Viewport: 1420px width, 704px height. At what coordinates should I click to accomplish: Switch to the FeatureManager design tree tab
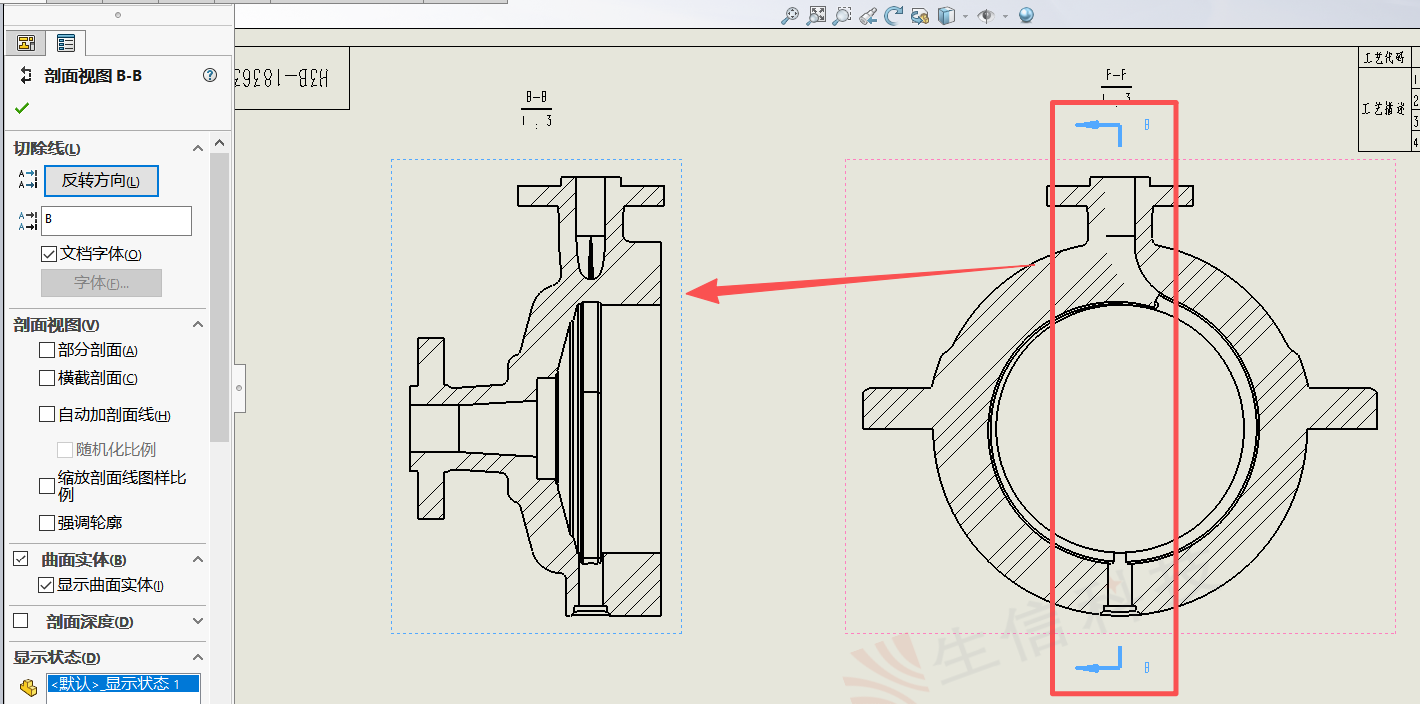(26, 43)
